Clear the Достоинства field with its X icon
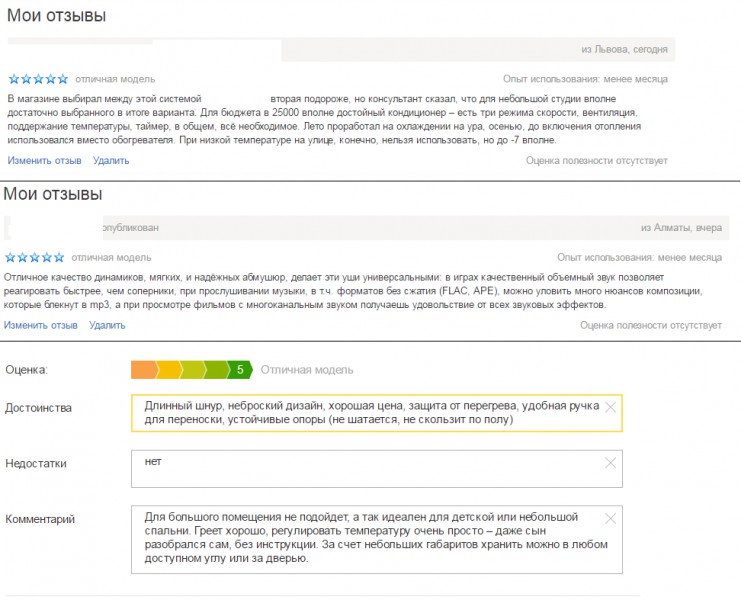Image resolution: width=741 pixels, height=600 pixels. (x=610, y=408)
